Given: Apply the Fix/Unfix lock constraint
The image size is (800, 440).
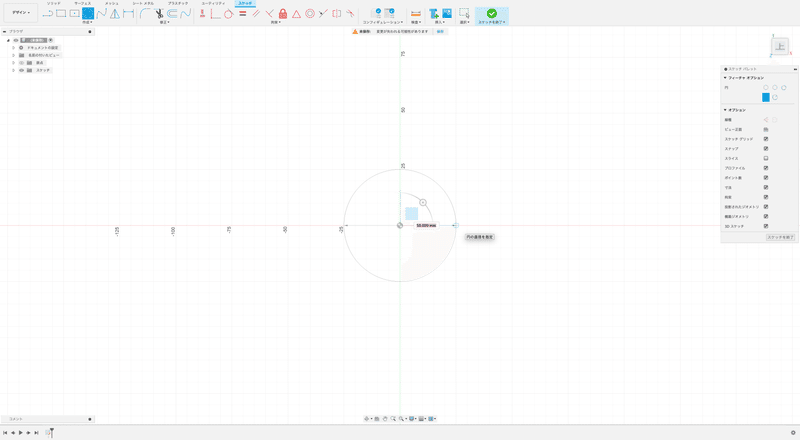Looking at the screenshot, I should [283, 14].
